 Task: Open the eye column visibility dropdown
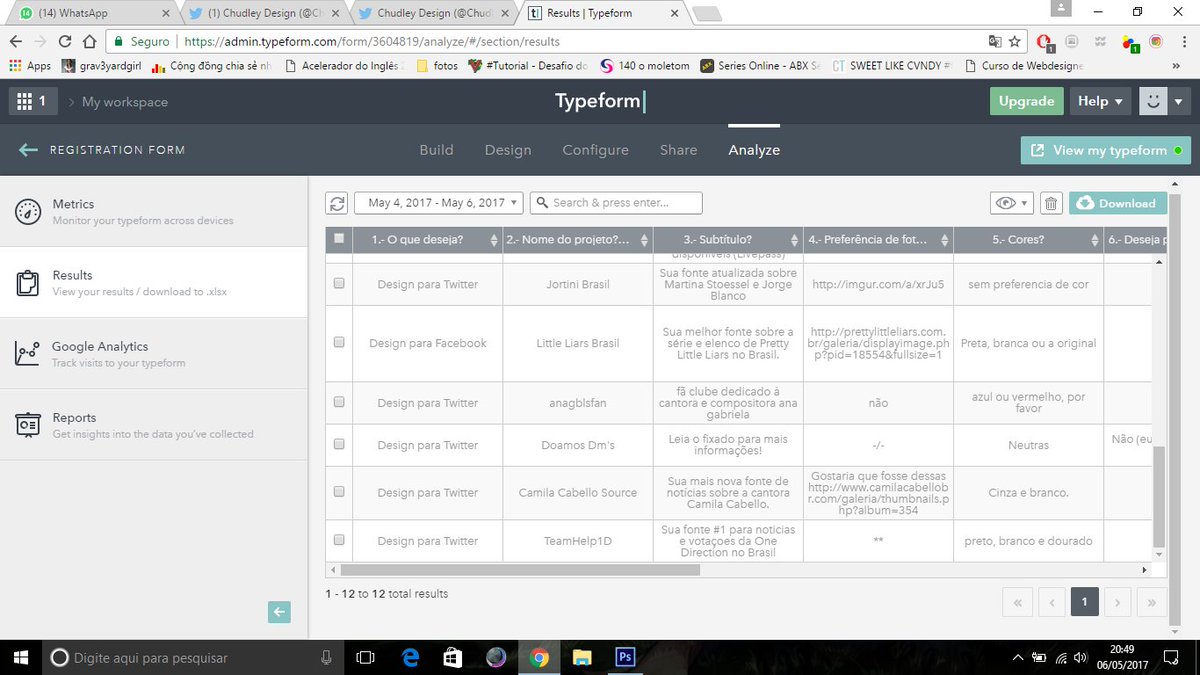coord(1011,203)
